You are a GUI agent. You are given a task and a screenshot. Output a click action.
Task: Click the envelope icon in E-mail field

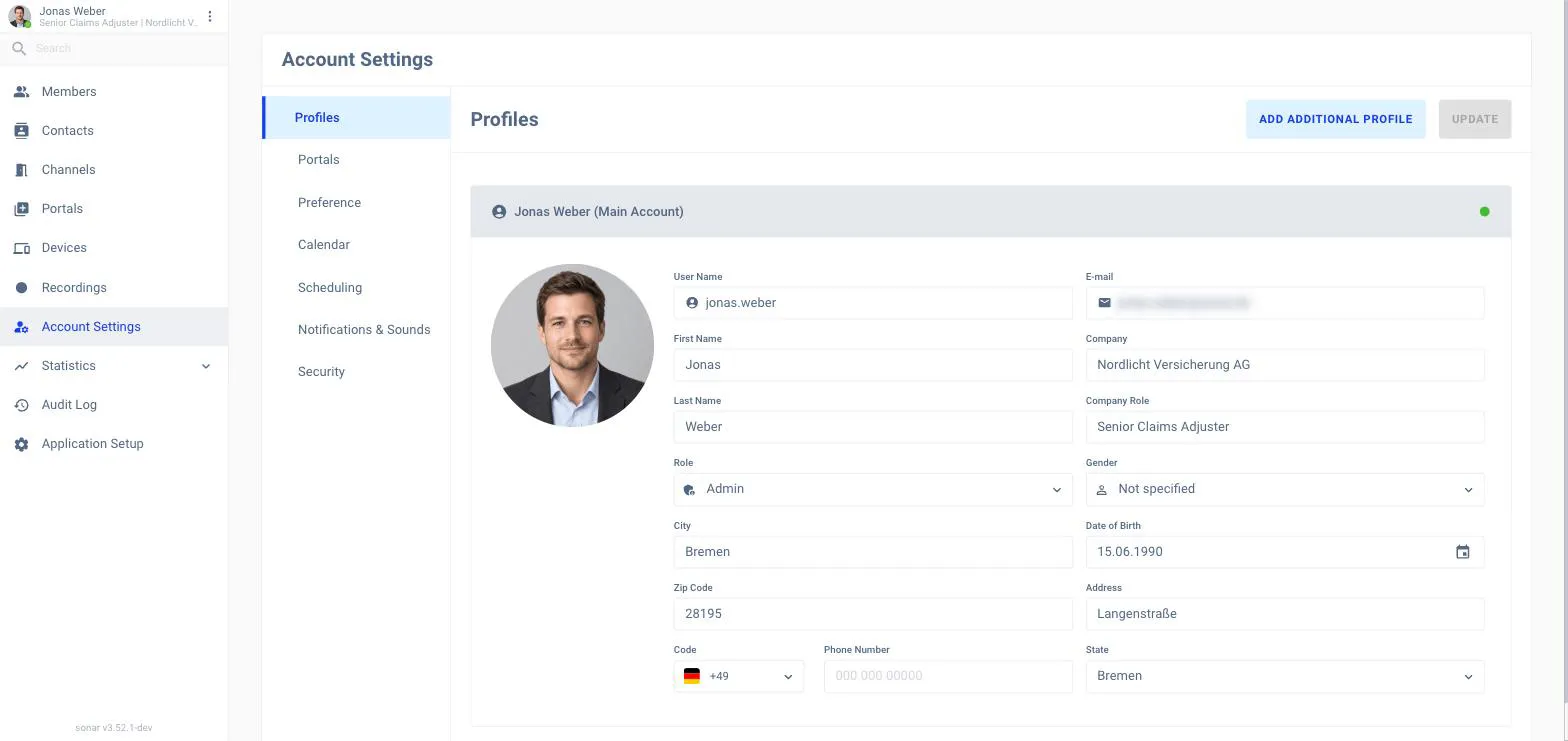(x=1104, y=302)
